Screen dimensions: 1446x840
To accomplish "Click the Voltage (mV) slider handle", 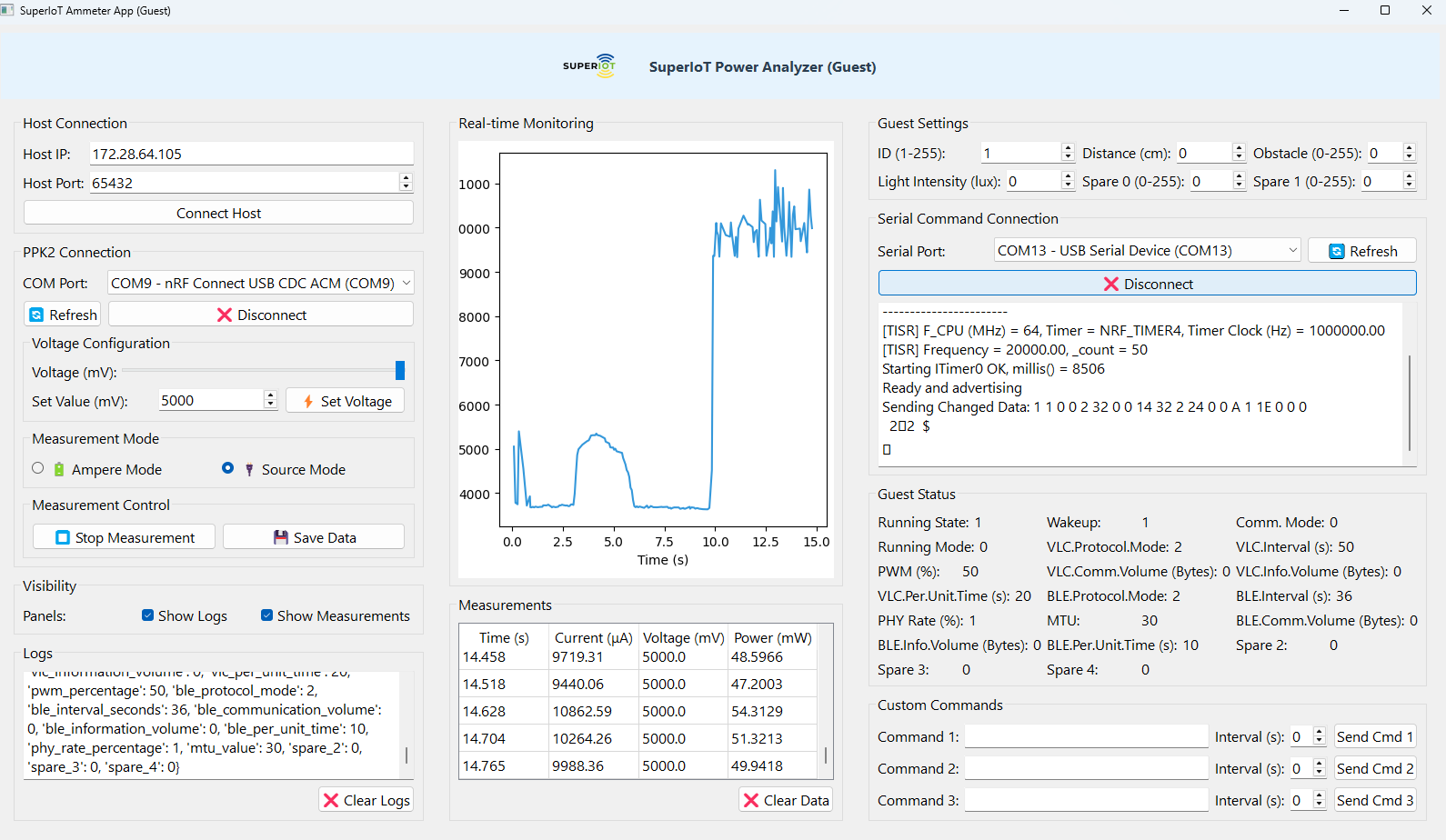I will click(x=399, y=371).
